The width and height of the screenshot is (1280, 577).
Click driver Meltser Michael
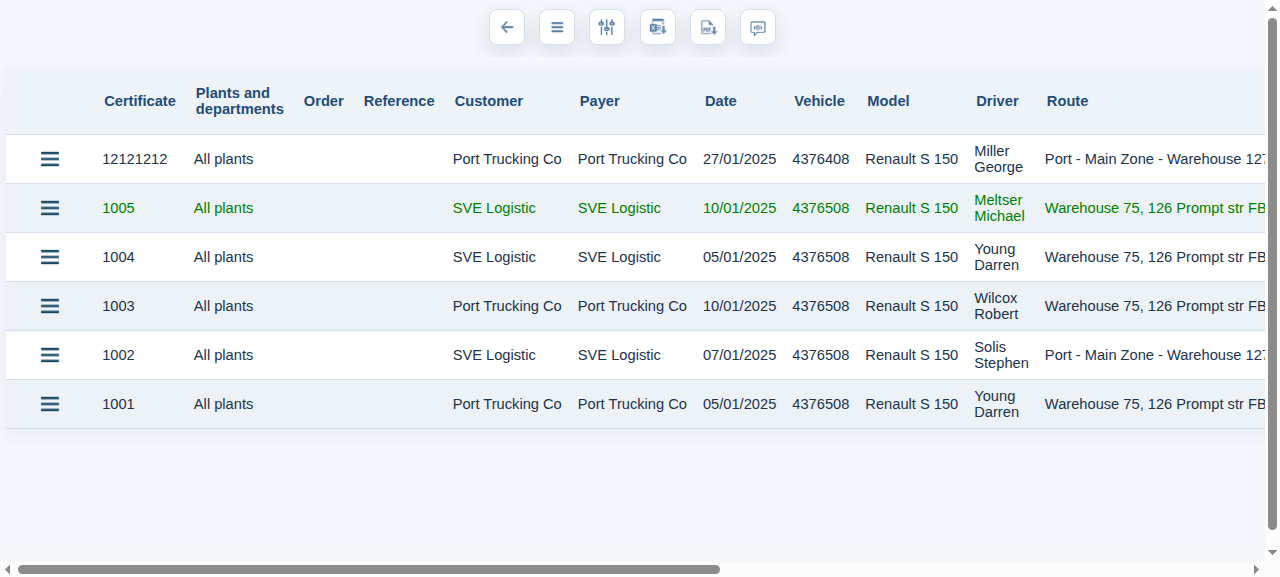coord(1000,208)
